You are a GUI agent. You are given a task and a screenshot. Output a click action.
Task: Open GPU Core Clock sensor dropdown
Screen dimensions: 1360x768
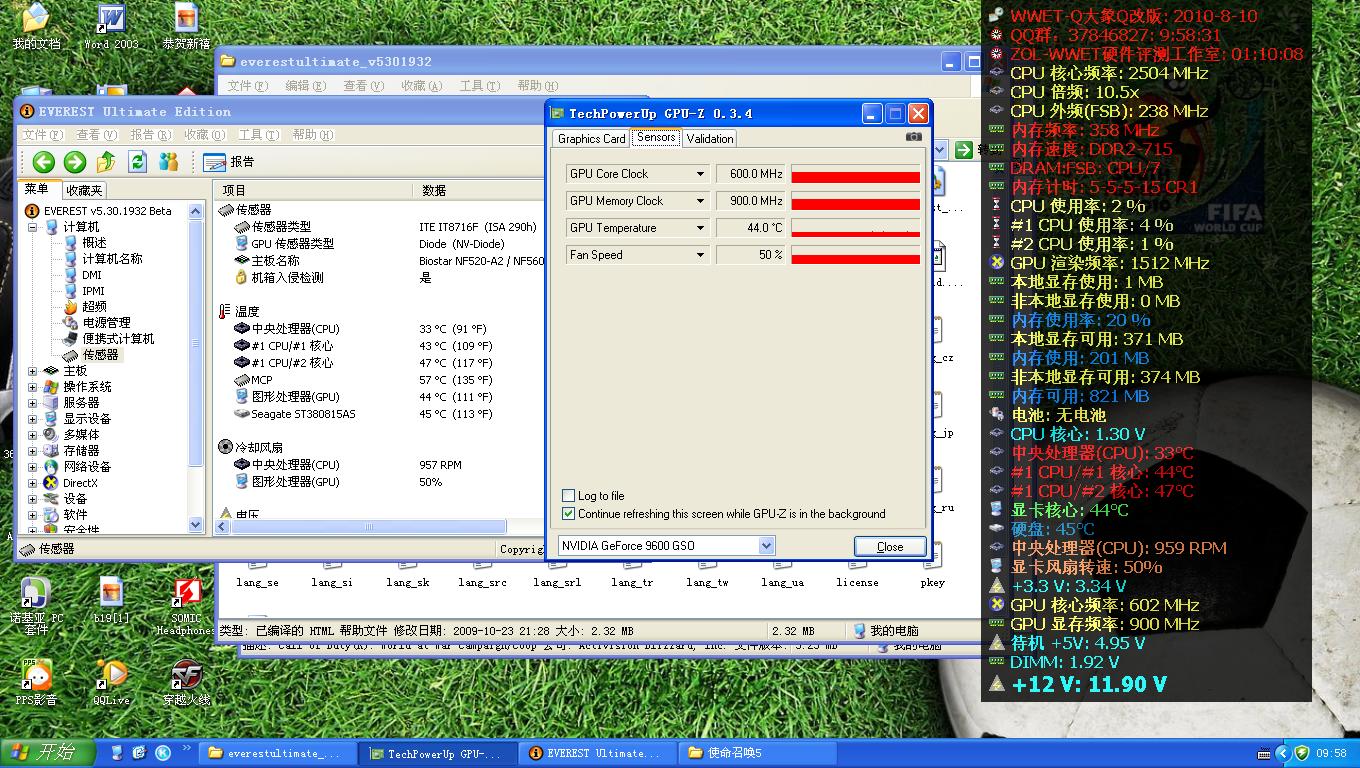pos(701,174)
